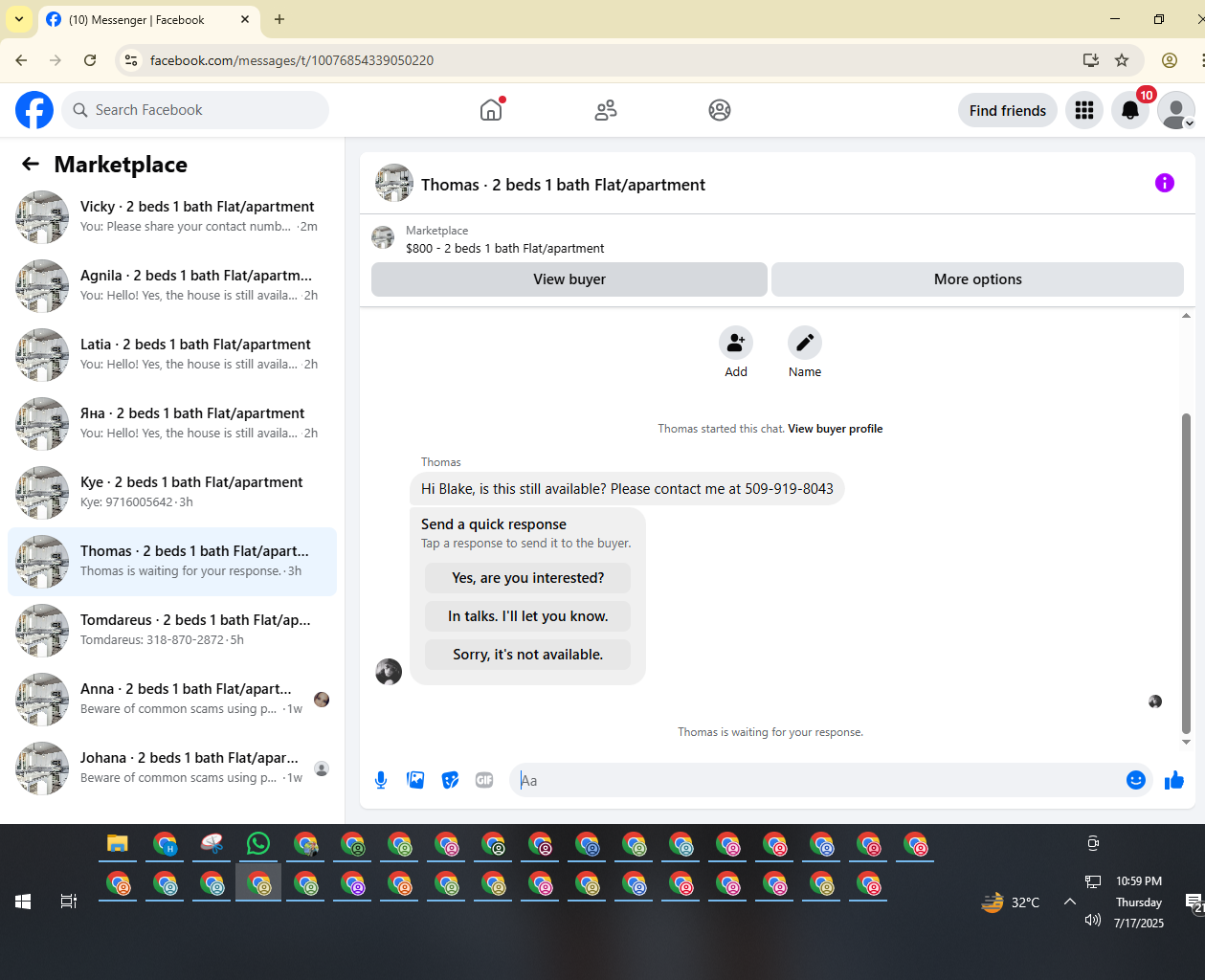Image resolution: width=1205 pixels, height=980 pixels.
Task: Open the emoji picker
Action: (1136, 780)
